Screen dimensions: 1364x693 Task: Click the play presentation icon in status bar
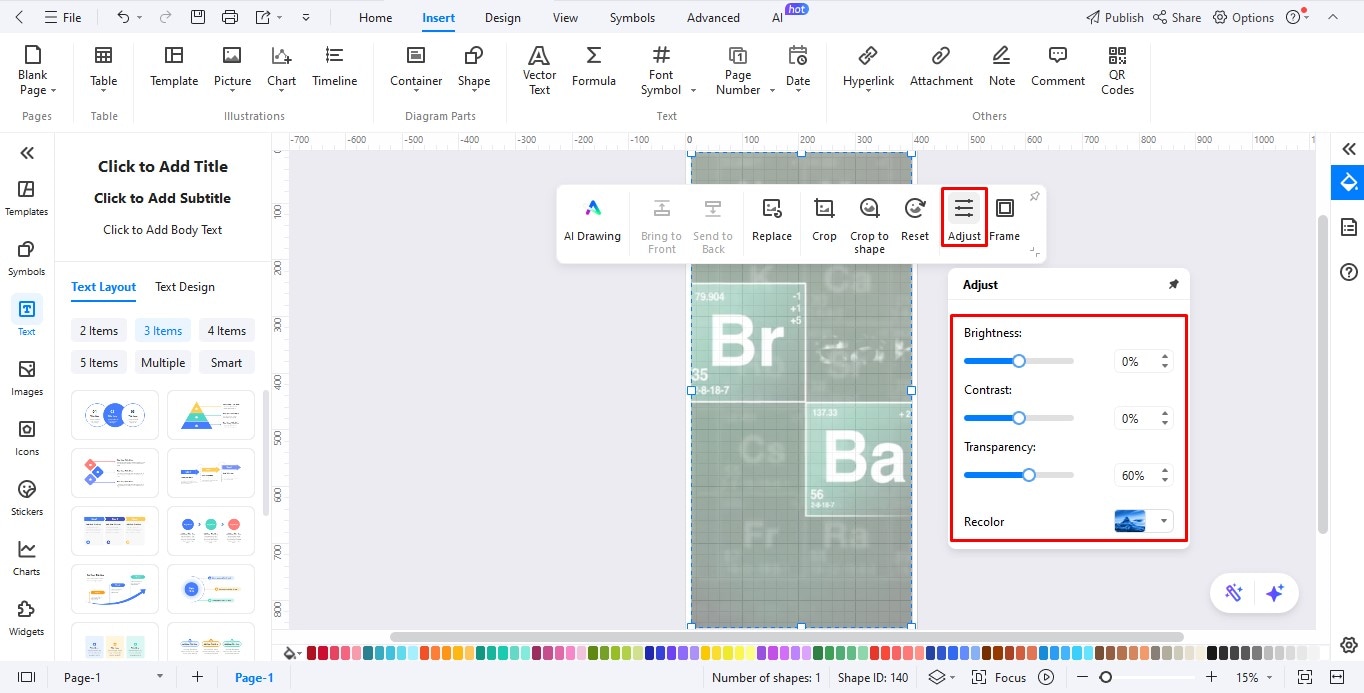1046,677
